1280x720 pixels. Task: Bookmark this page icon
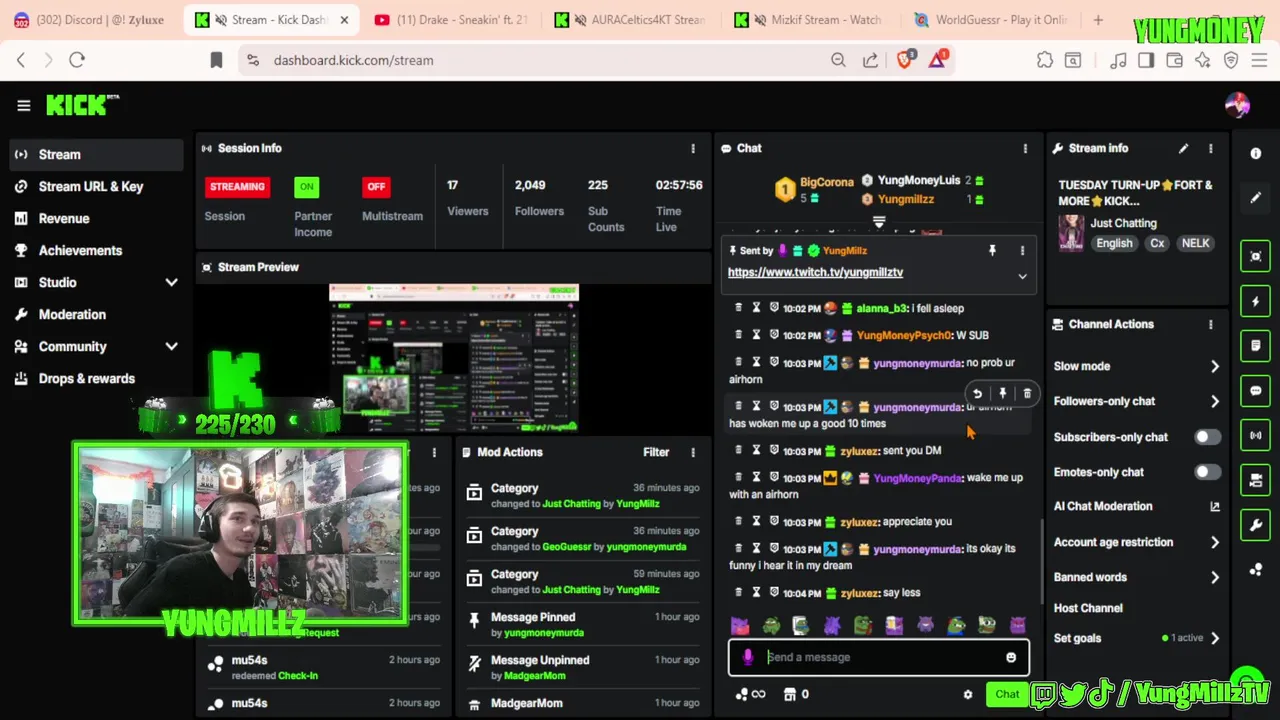coord(216,60)
